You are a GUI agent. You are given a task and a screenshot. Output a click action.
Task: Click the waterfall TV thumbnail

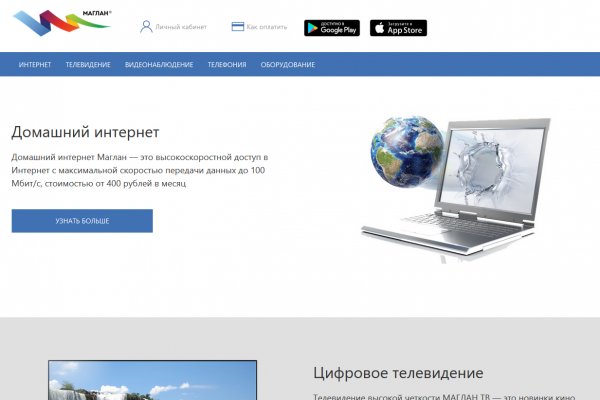(152, 380)
